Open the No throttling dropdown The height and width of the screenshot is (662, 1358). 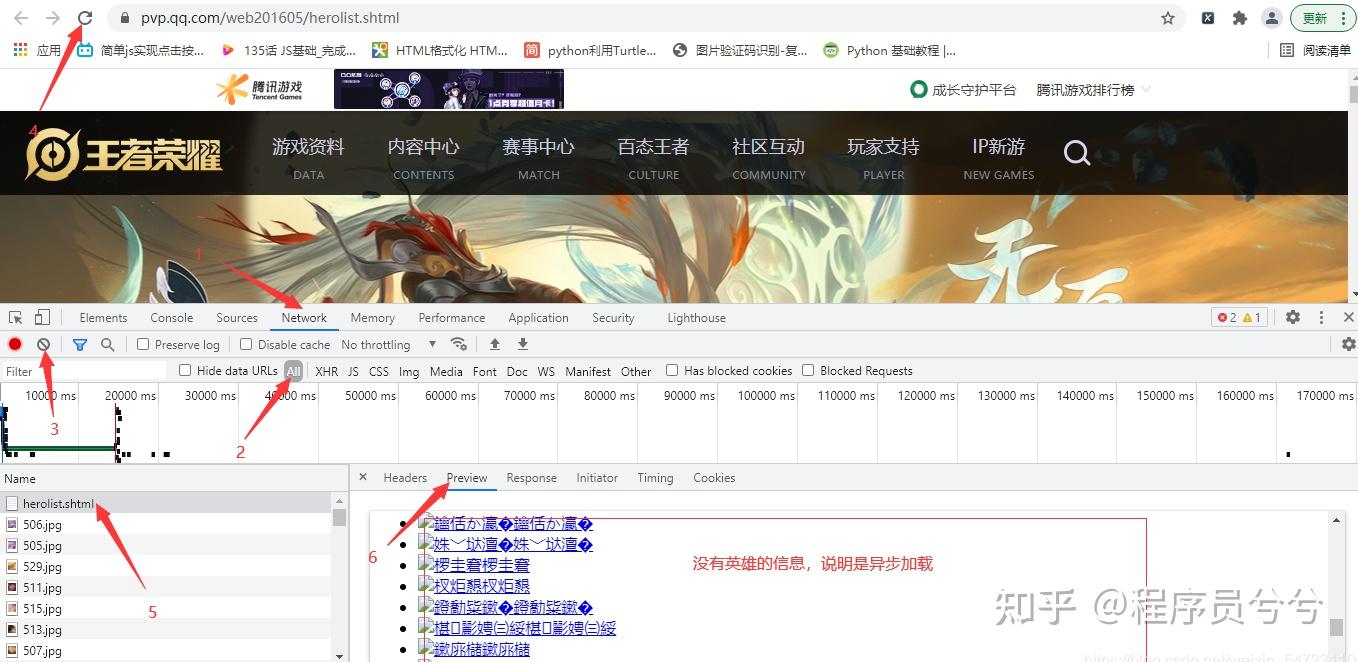coord(389,344)
